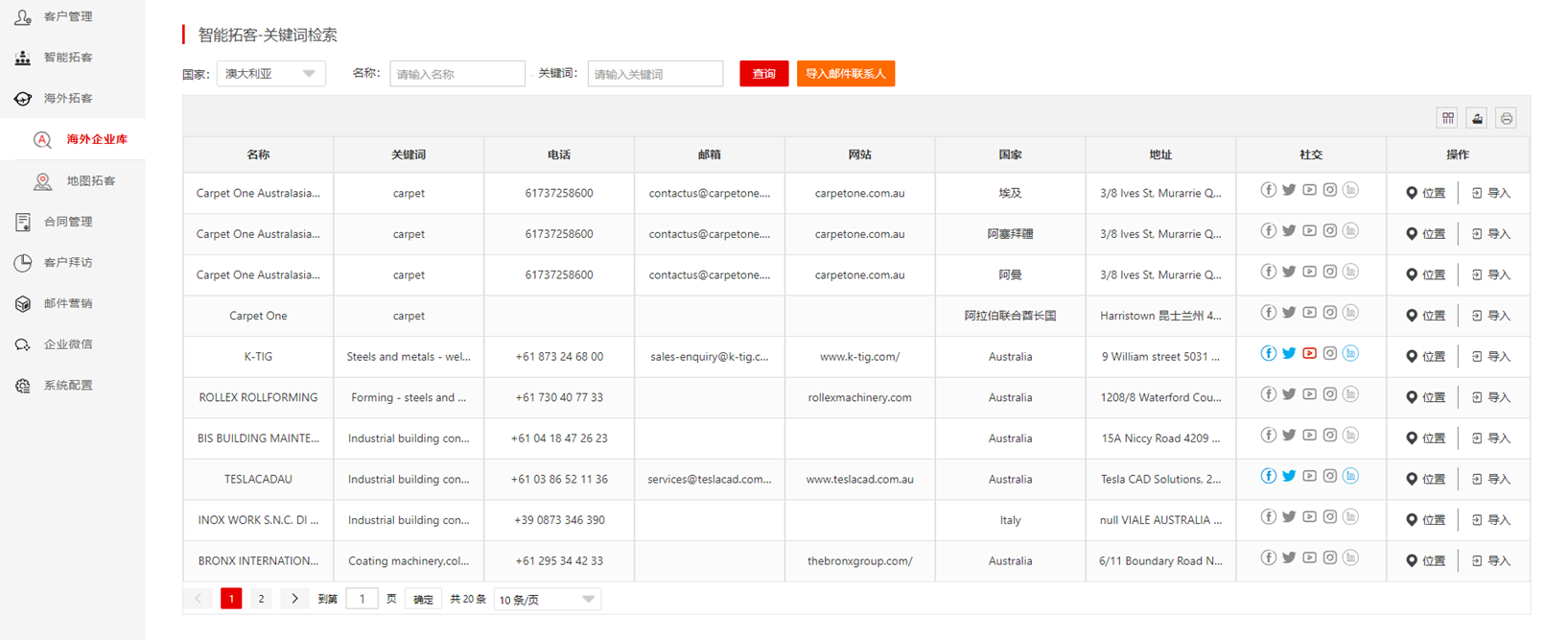This screenshot has height=640, width=1568.
Task: Click 企业微信 sidebar chat icon
Action: (23, 344)
